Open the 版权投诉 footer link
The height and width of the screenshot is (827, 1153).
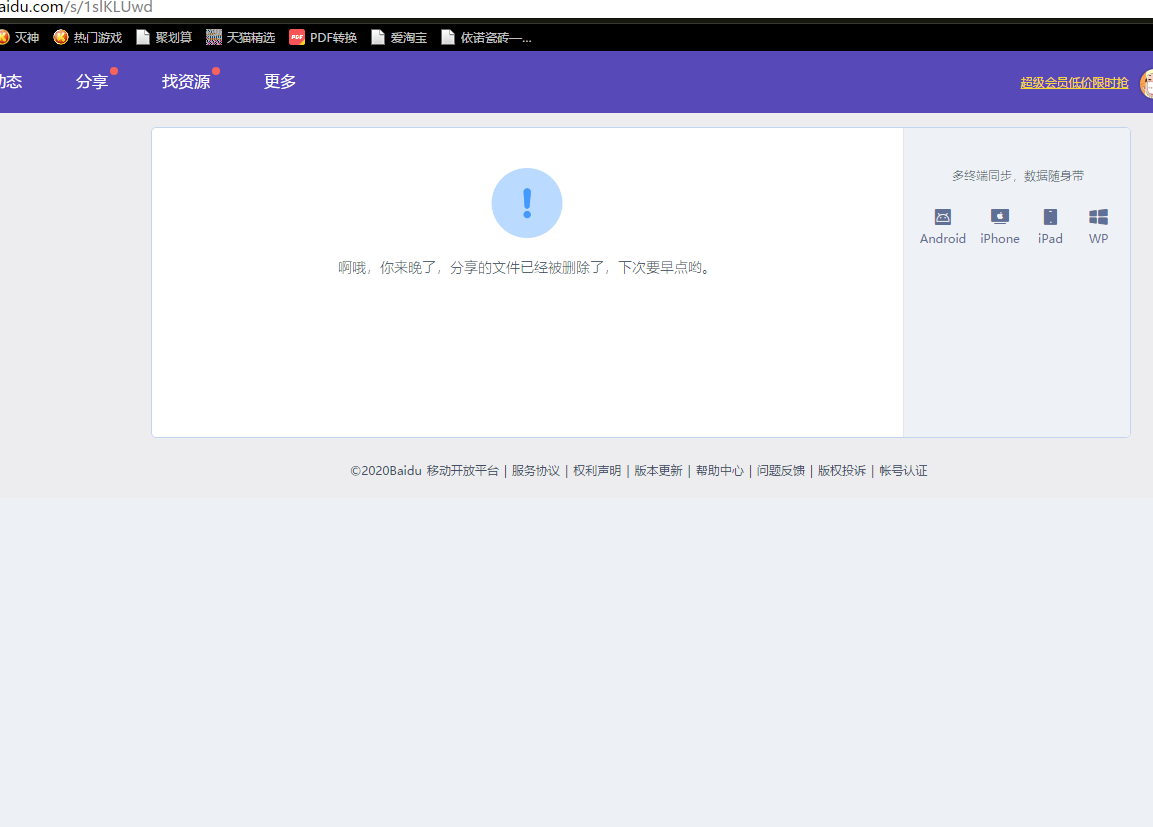(841, 471)
